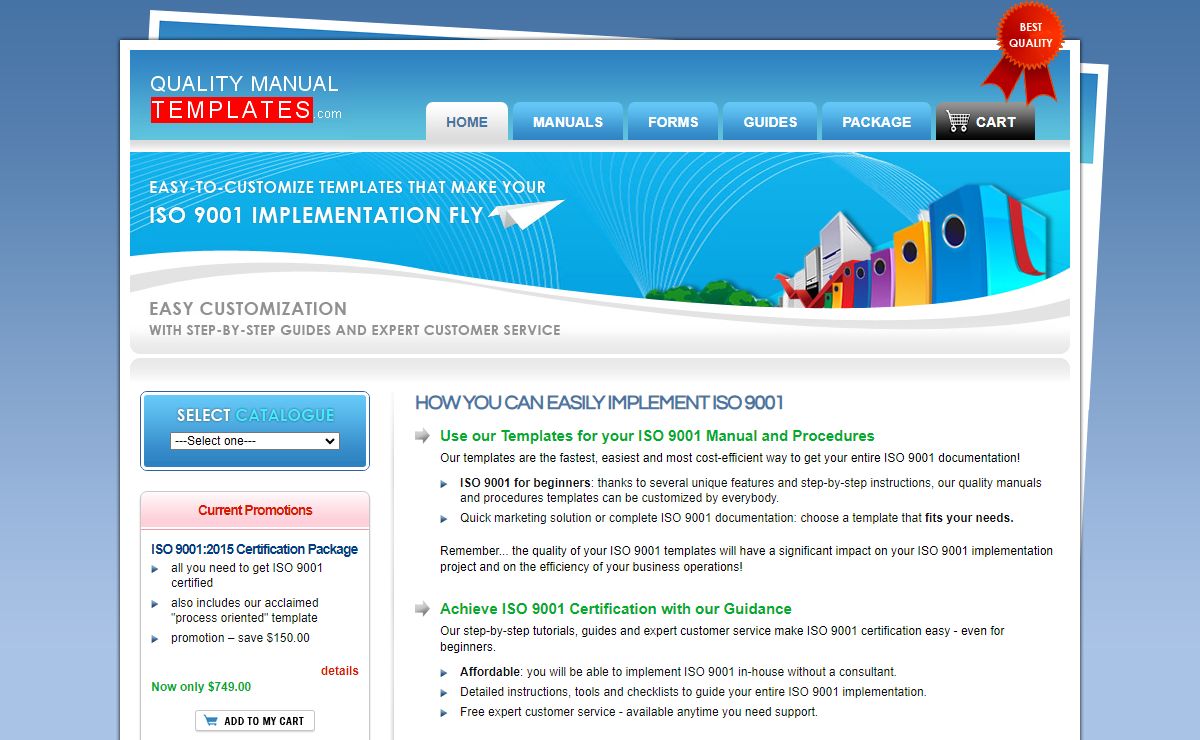
Task: Click the shopping cart icon in navigation
Action: click(x=958, y=122)
